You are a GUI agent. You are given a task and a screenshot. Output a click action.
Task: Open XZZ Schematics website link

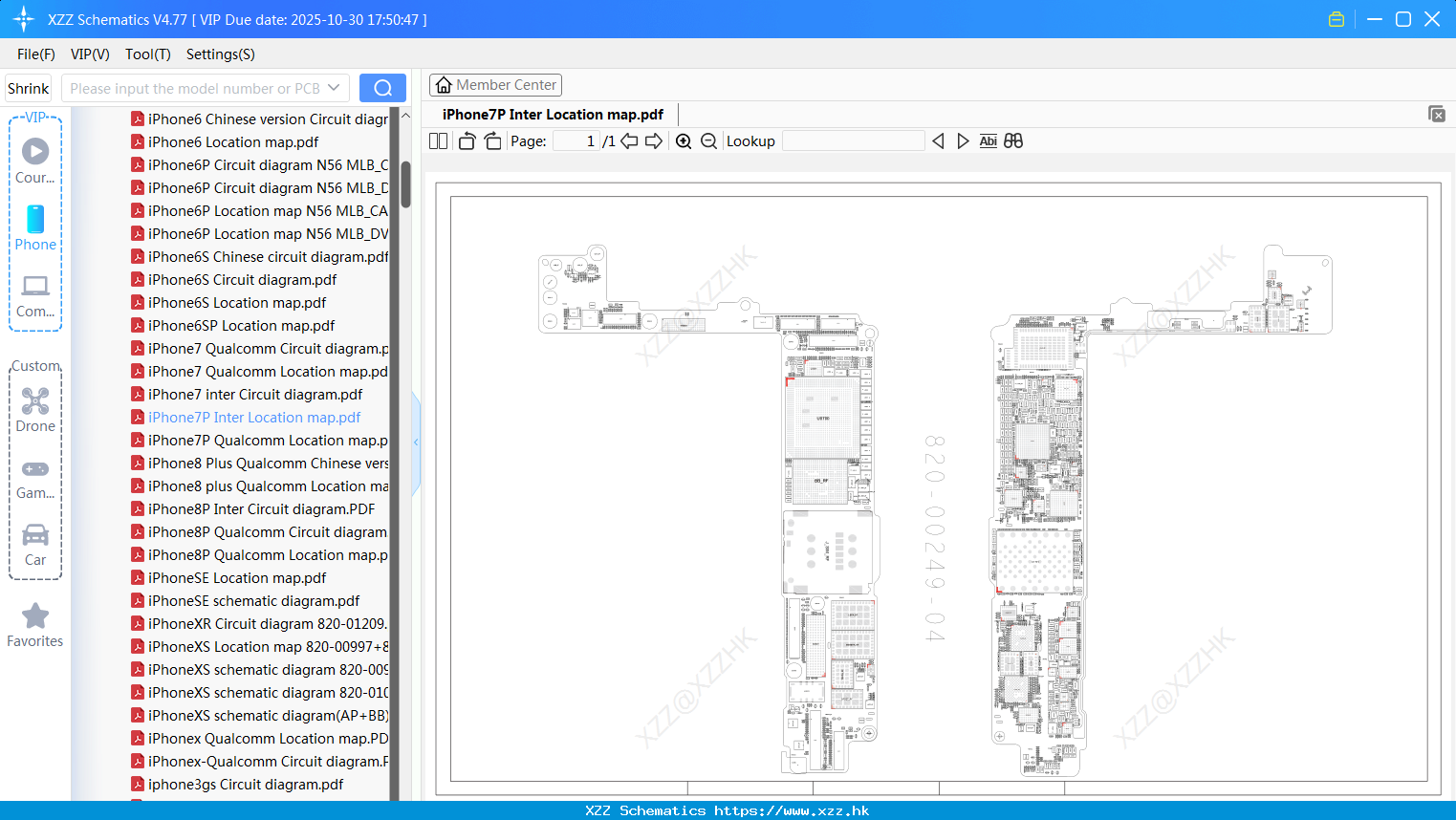(x=728, y=810)
